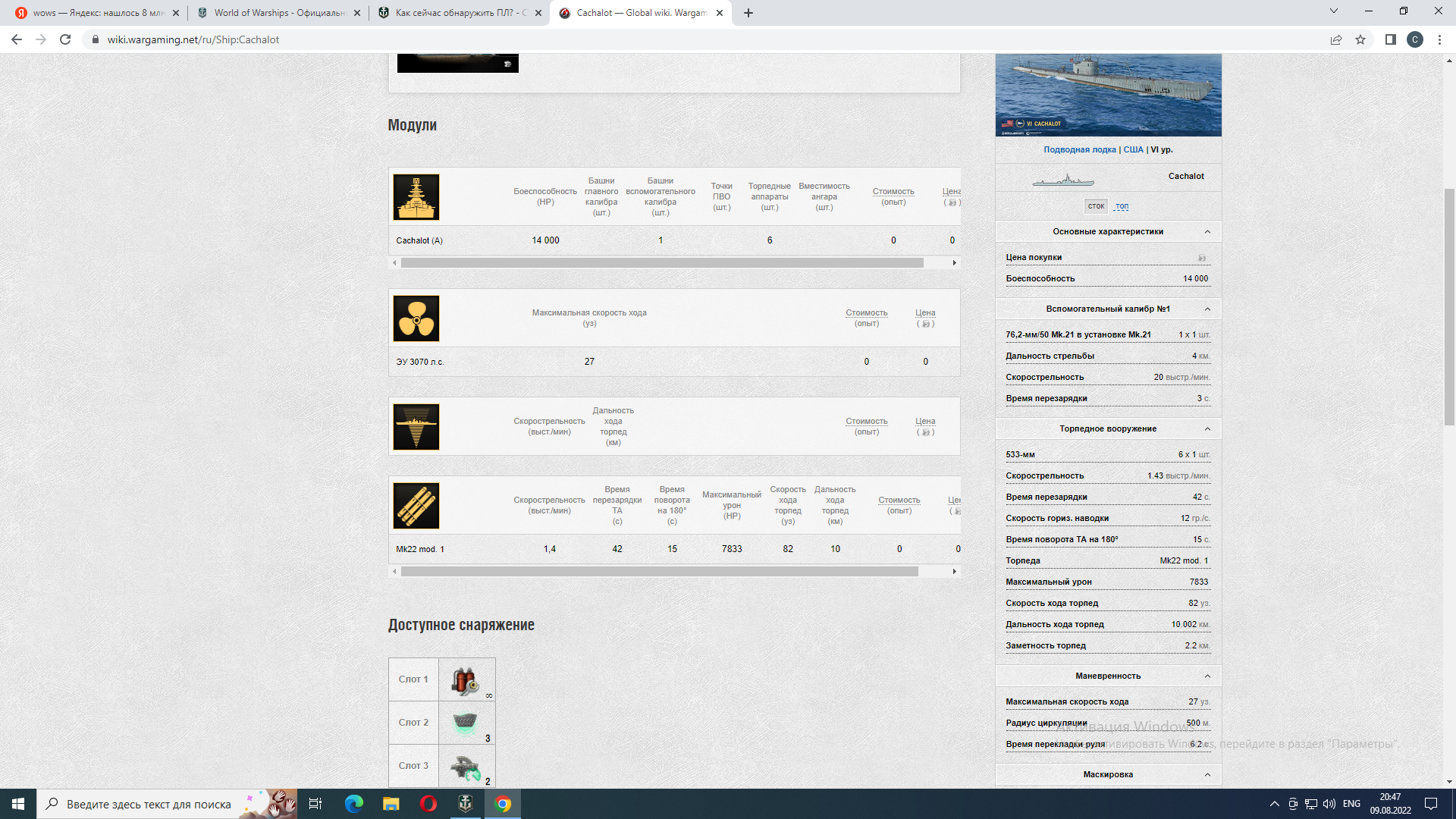Open Opera browser from the taskbar

[x=428, y=804]
